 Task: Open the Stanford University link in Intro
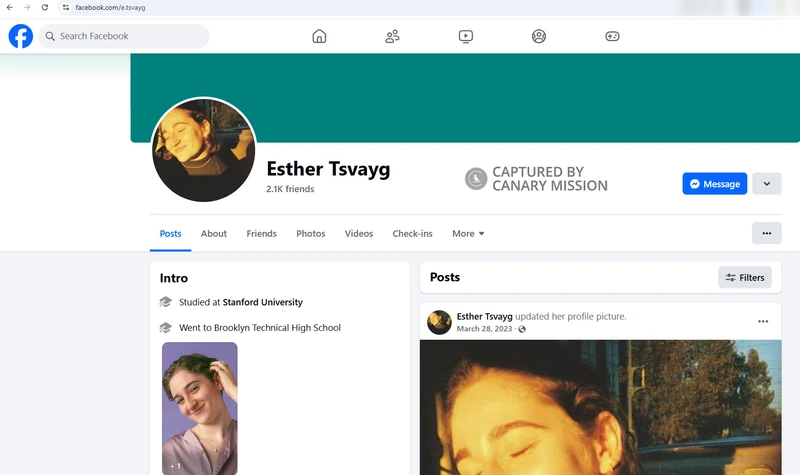[x=263, y=302]
